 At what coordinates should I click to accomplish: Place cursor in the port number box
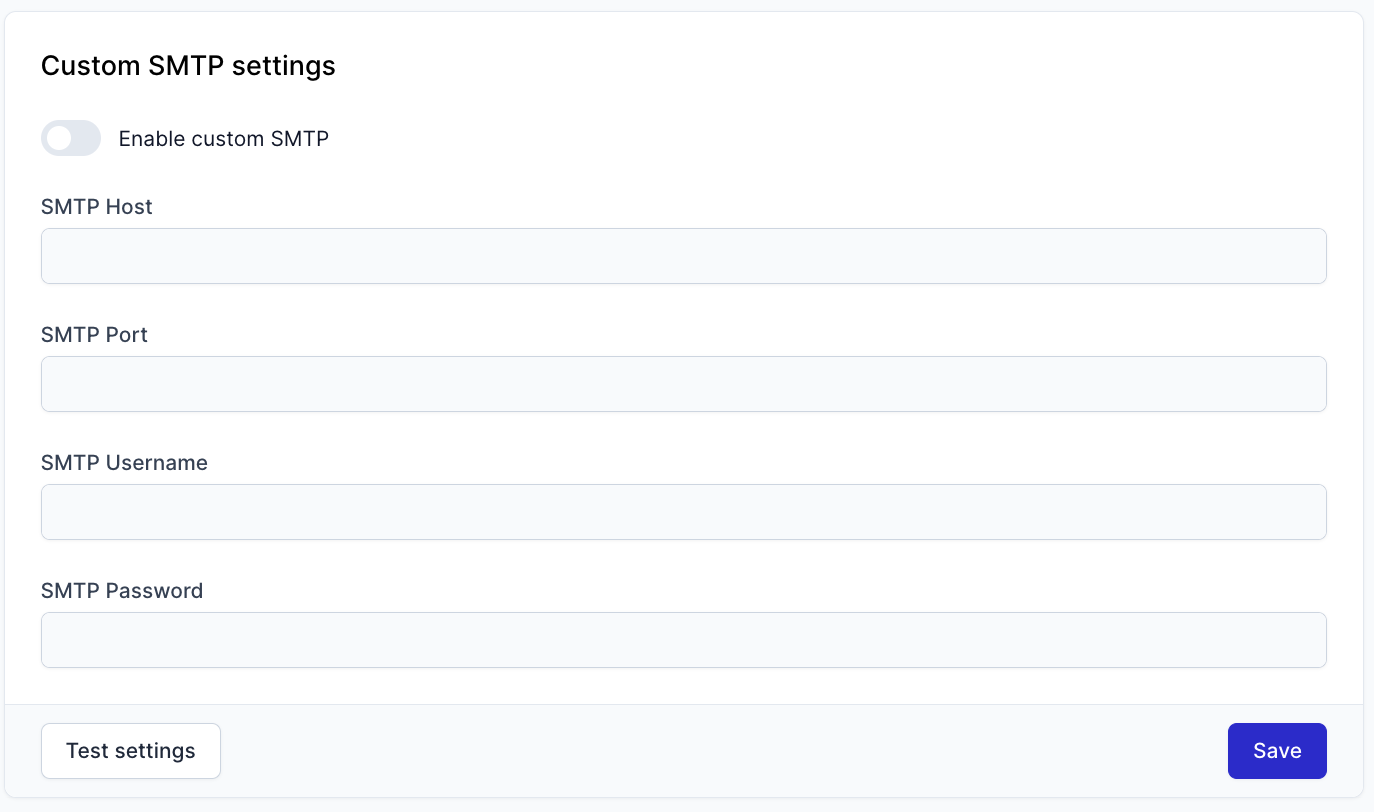[684, 384]
